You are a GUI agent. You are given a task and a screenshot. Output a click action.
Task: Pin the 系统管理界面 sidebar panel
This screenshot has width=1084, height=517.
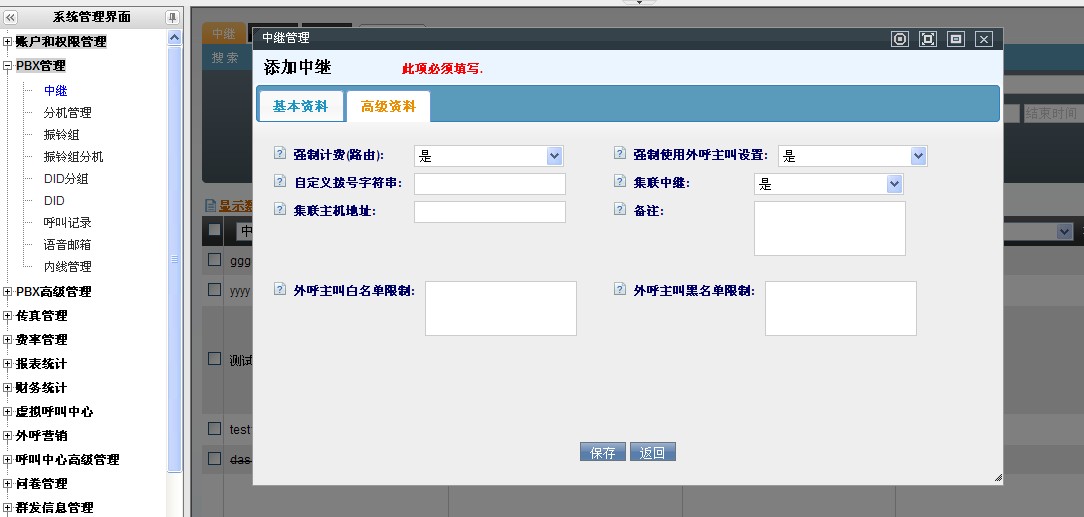[172, 17]
